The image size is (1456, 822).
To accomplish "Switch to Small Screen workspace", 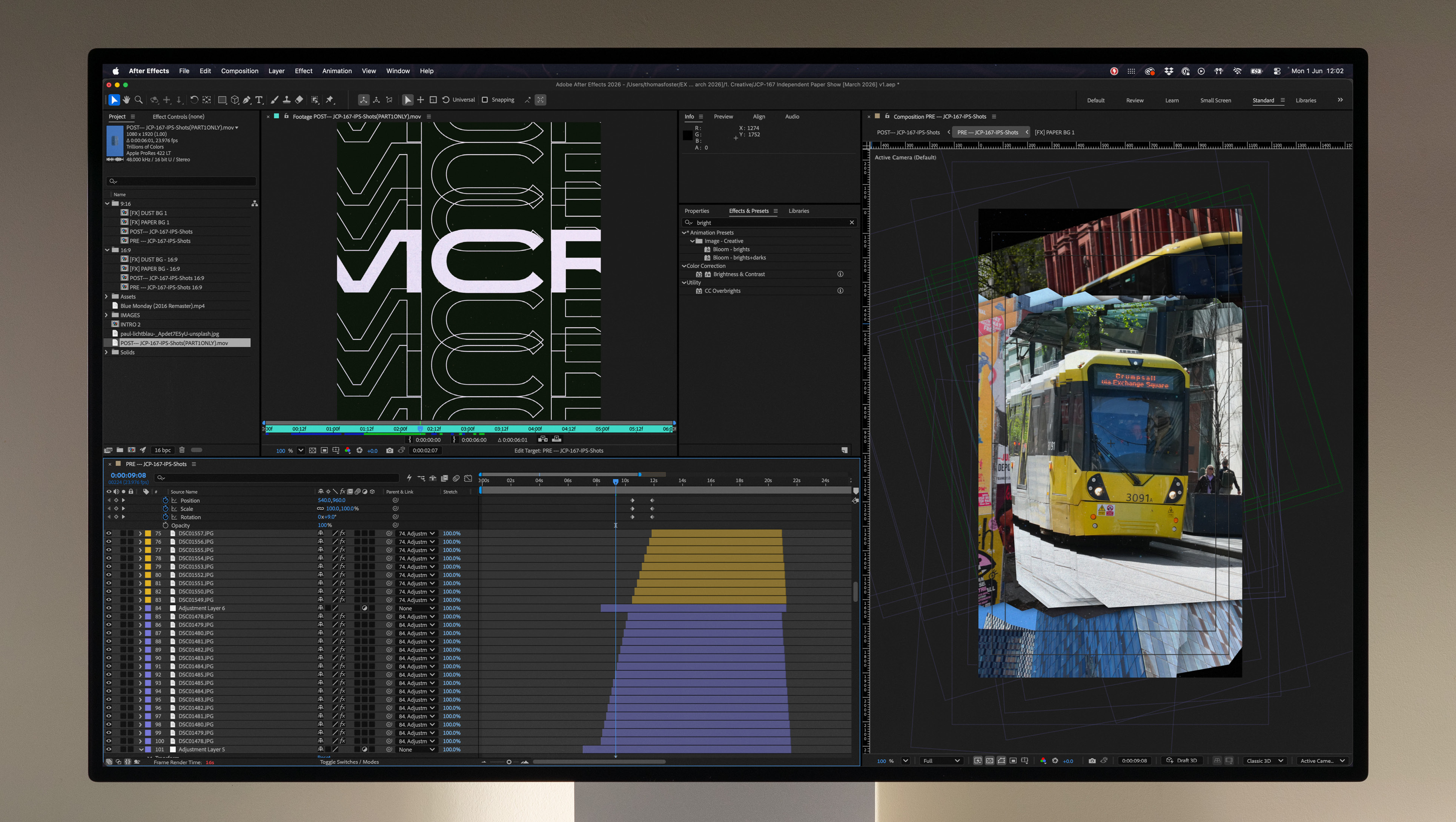I will (1215, 101).
